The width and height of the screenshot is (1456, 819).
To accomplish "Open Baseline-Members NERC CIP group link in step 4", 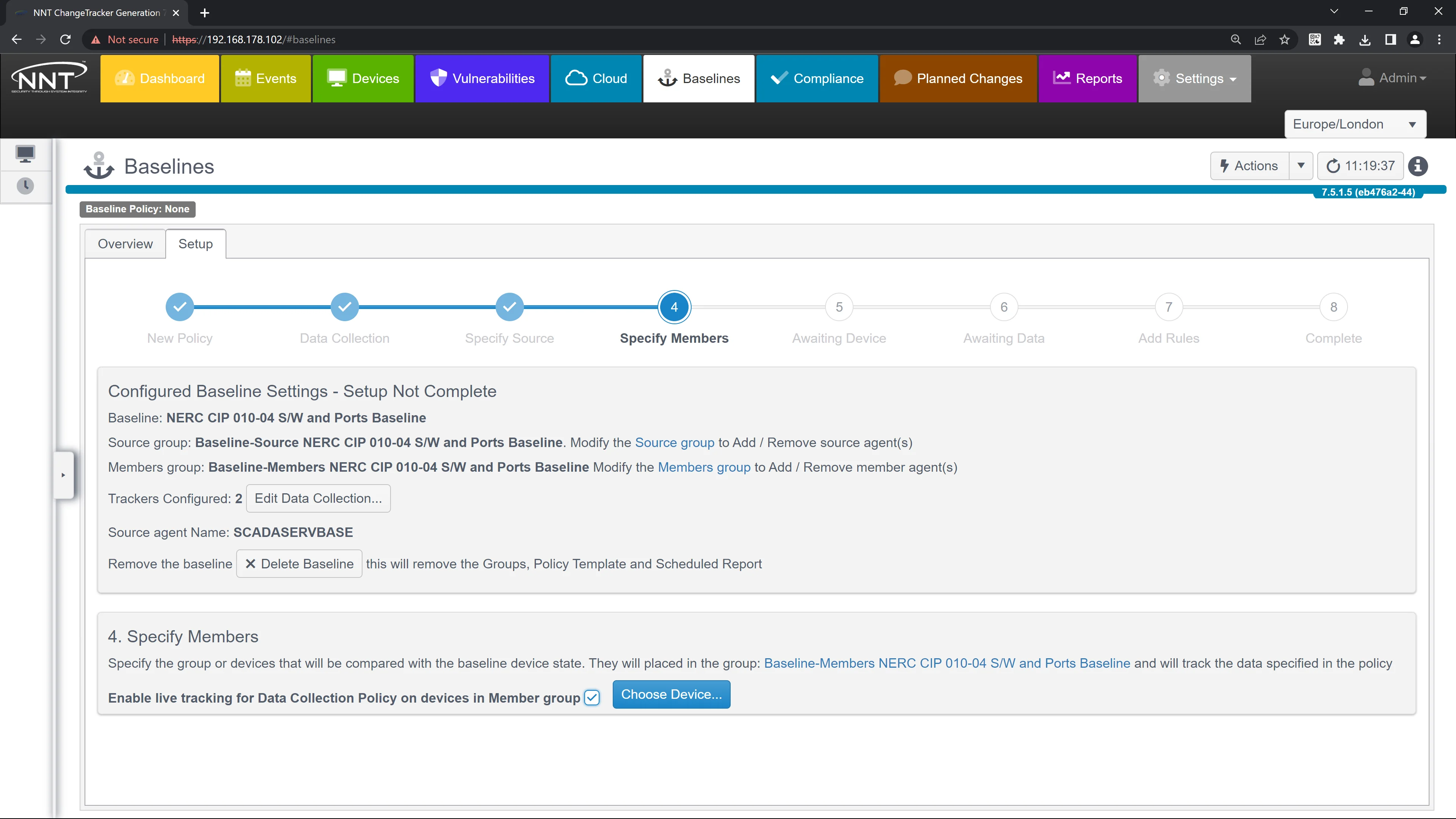I will 947,663.
